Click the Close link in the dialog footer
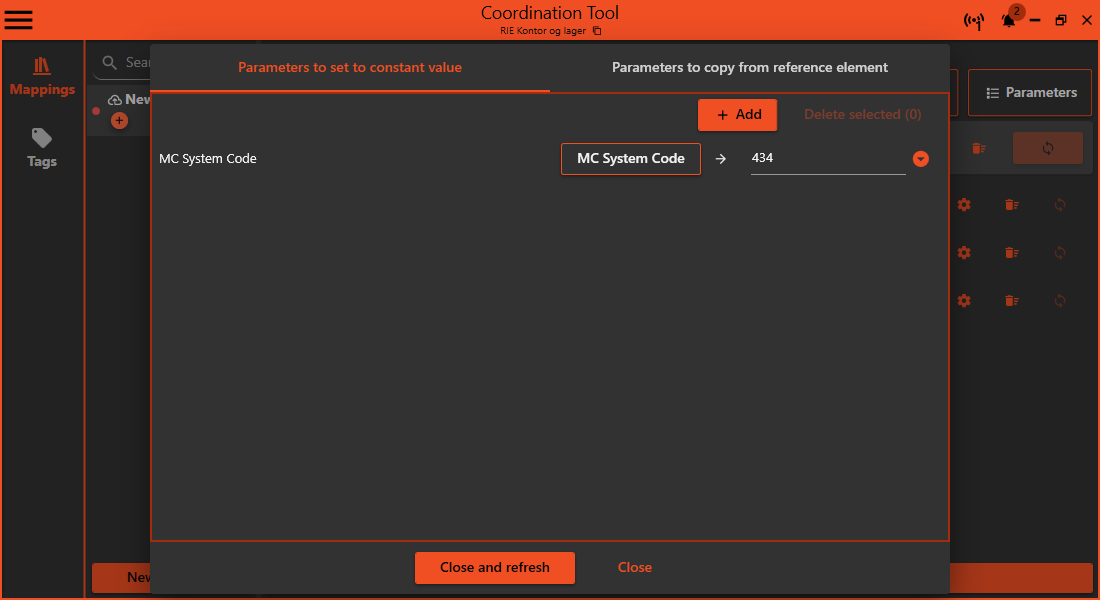 634,567
